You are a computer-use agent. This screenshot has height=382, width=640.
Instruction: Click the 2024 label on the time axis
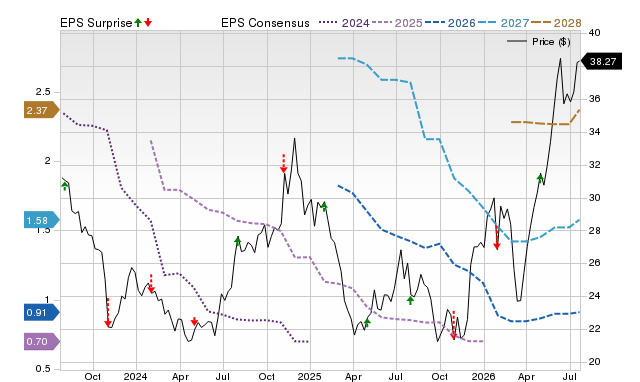[136, 376]
